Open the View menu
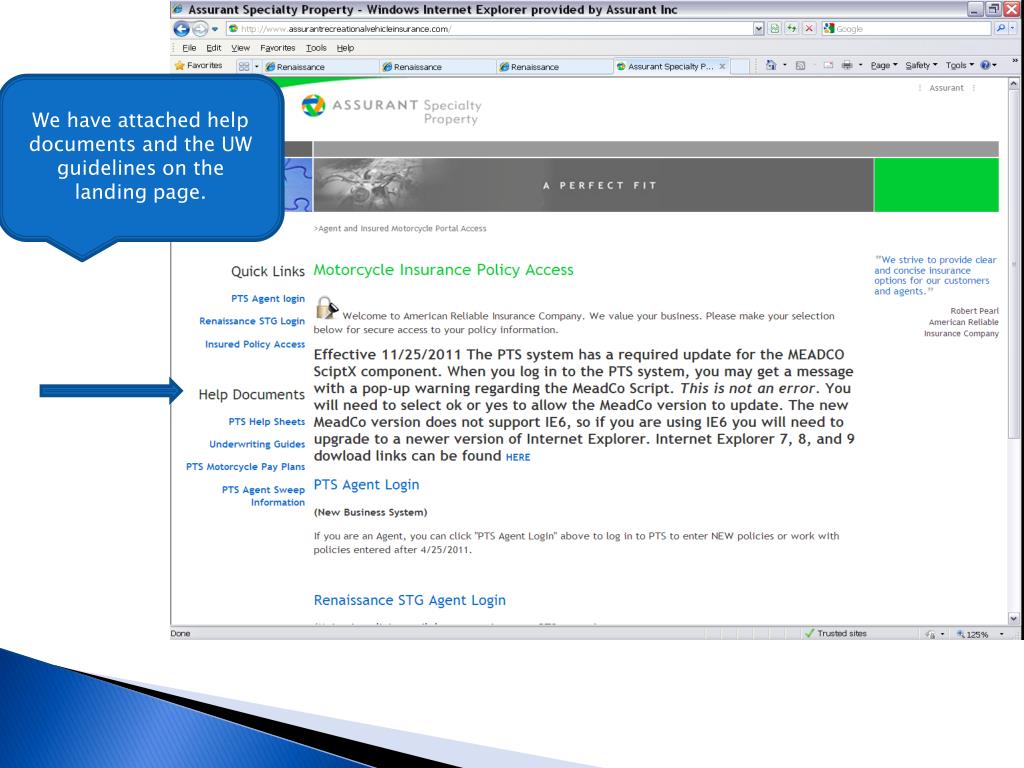 pyautogui.click(x=240, y=48)
